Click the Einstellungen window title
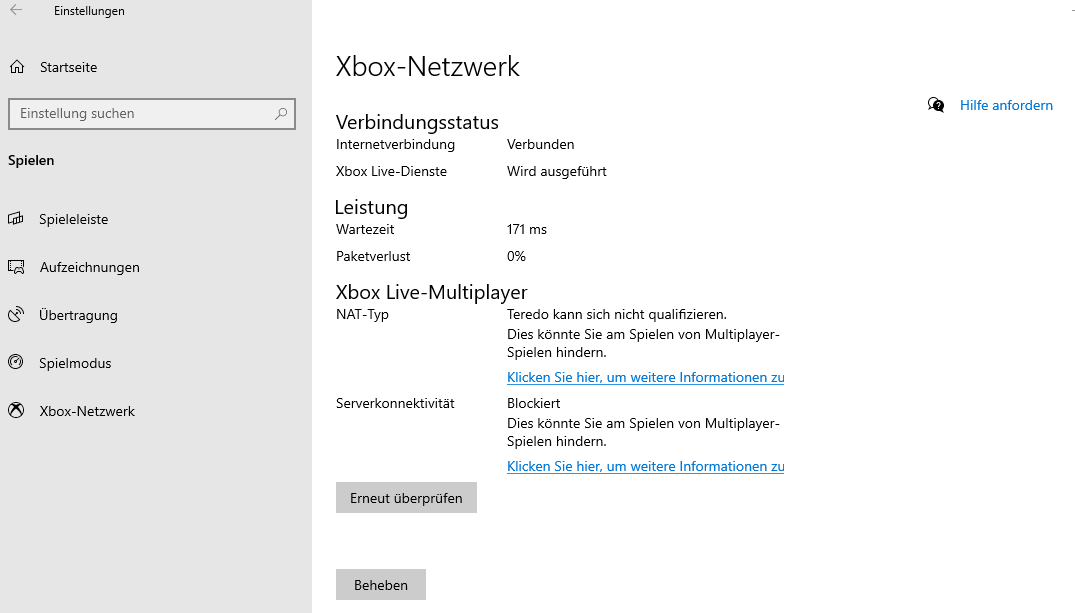Viewport: 1075px width, 613px height. (x=89, y=11)
